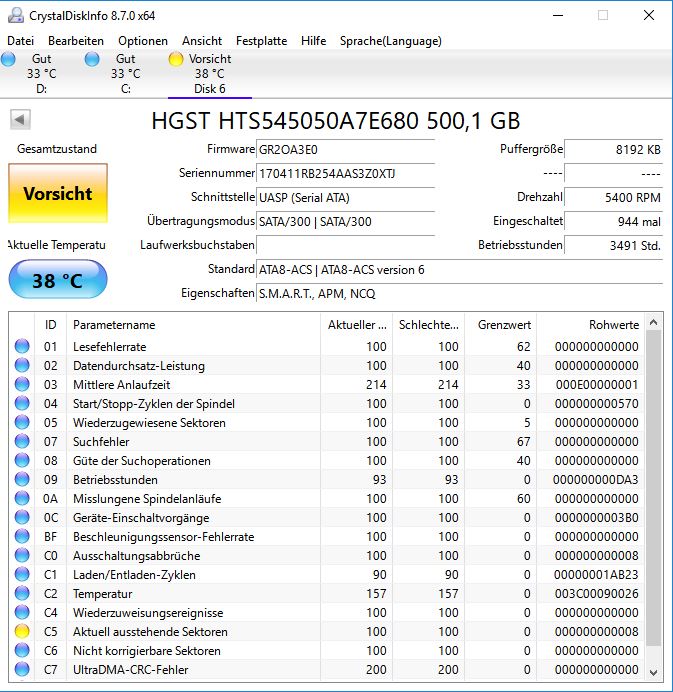The image size is (673, 692).
Task: Click the Puffergröße value 8192 KB
Action: (x=613, y=150)
